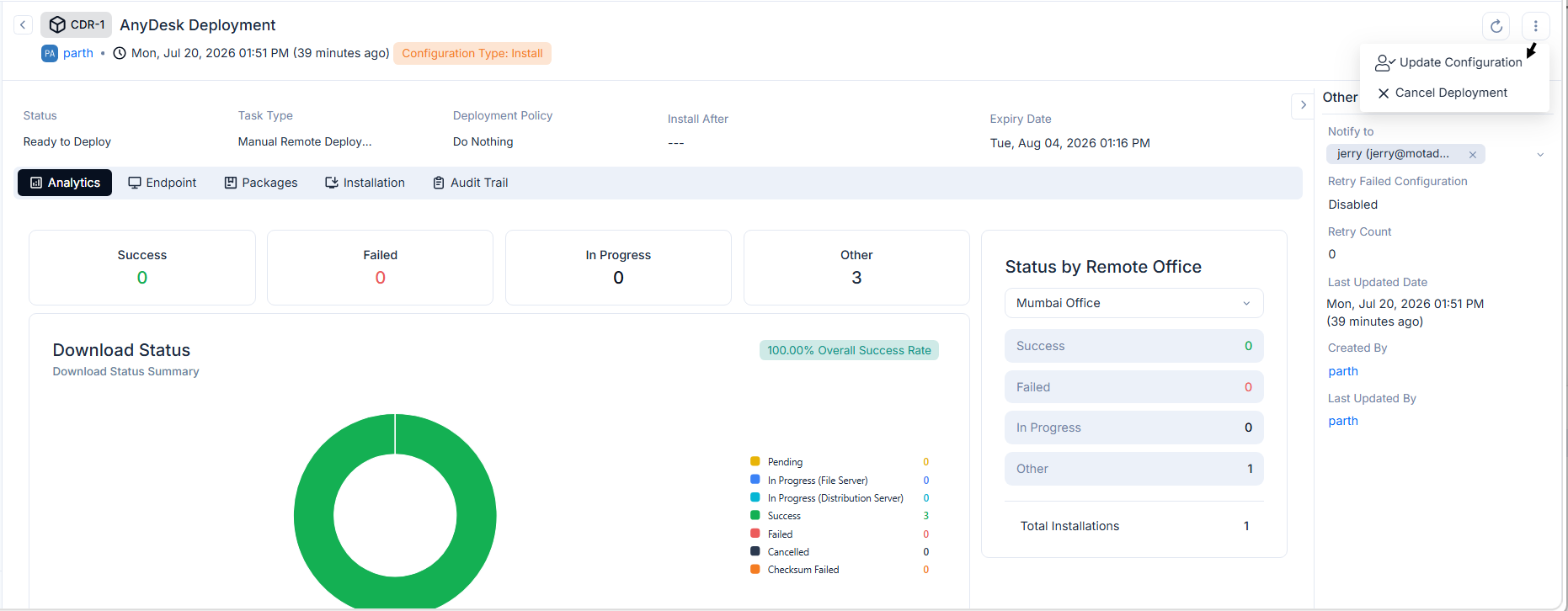Open the Packages tab
1568x611 pixels.
[x=261, y=183]
